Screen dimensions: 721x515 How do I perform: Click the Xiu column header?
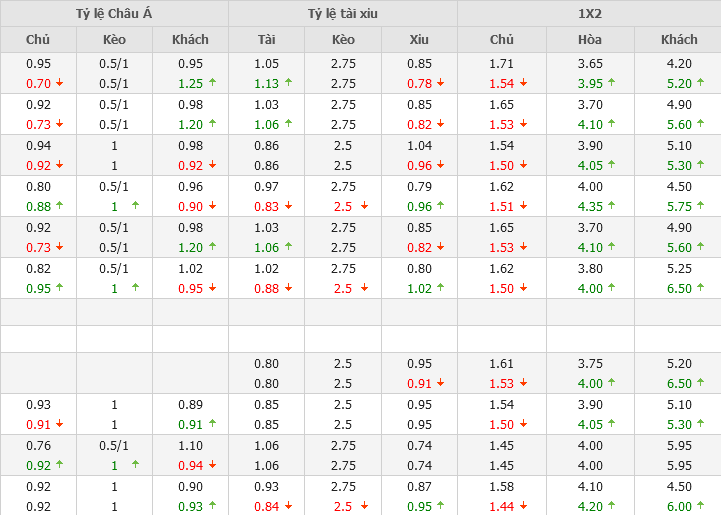coord(419,40)
